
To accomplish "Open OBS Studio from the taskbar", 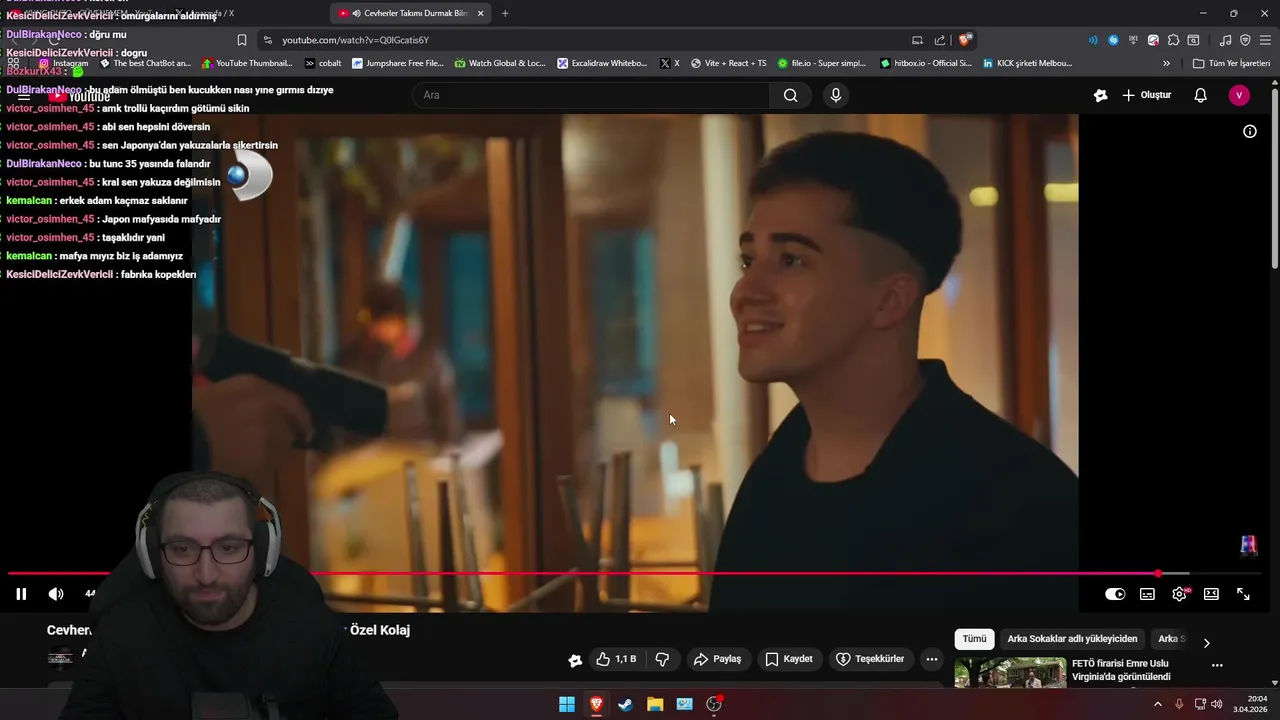I will pyautogui.click(x=714, y=704).
